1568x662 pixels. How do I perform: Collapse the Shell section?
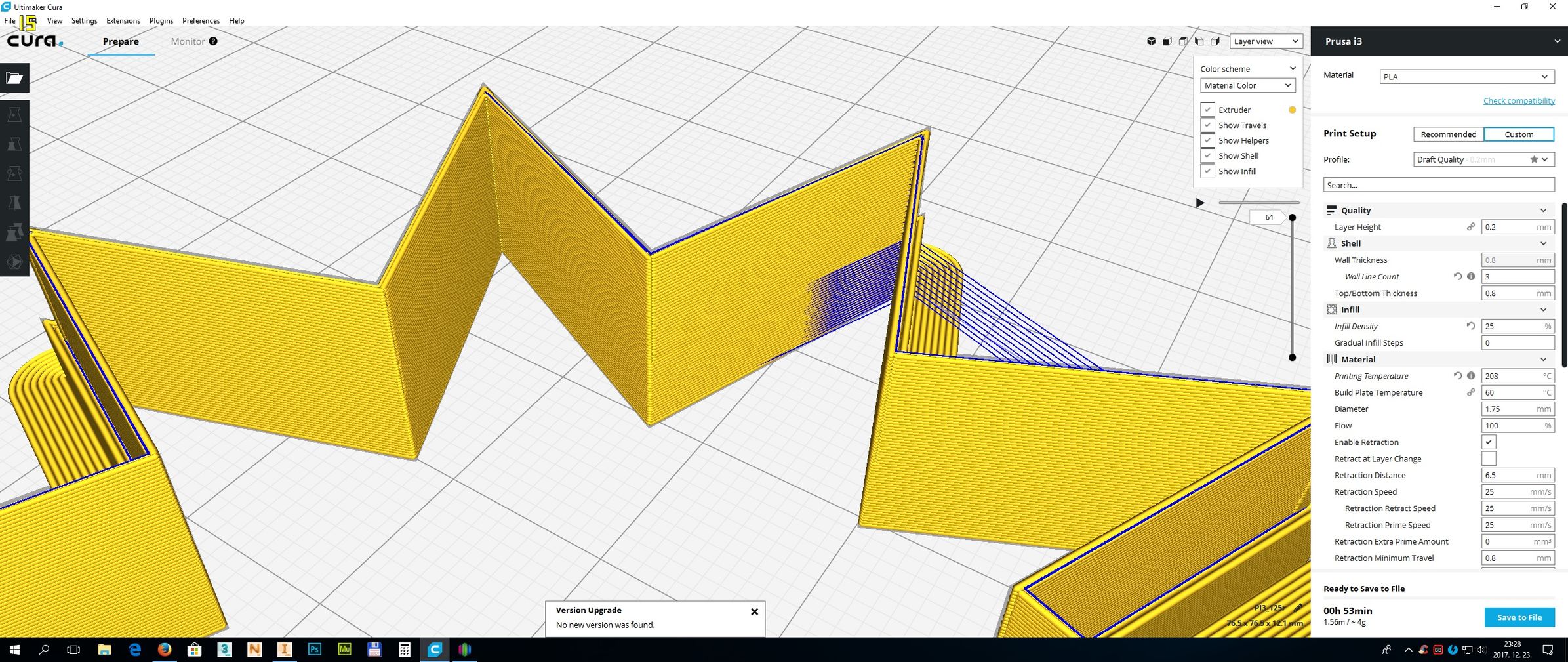point(1543,243)
